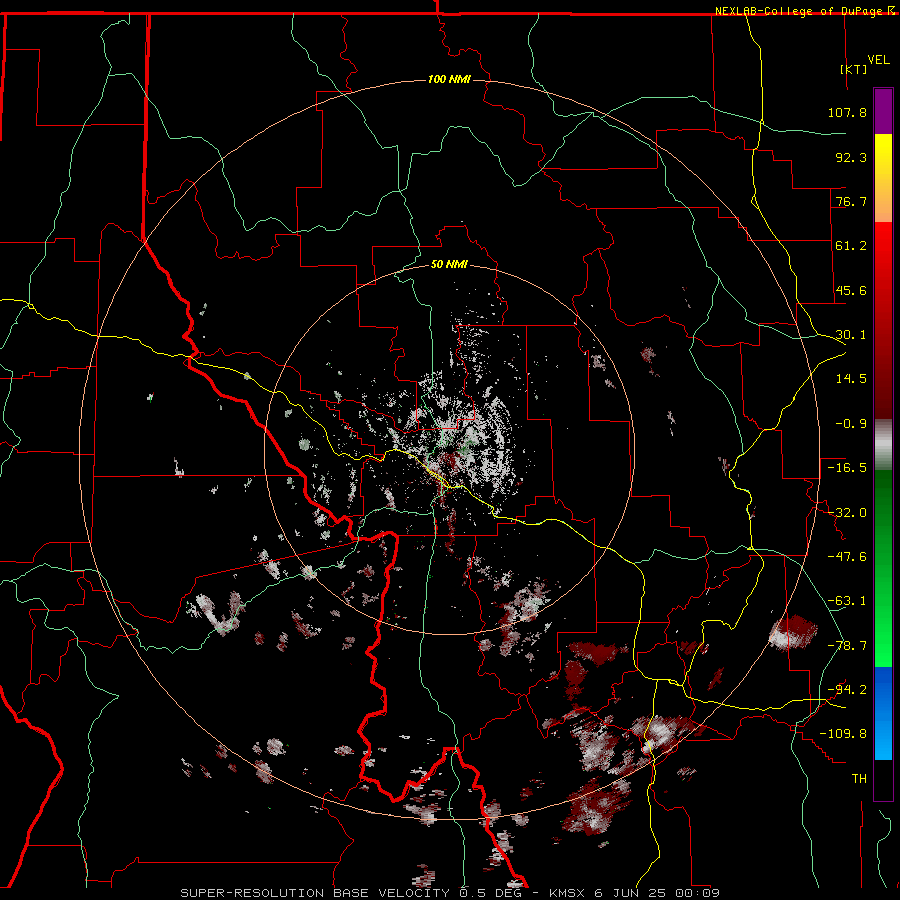Click the 14.5 velocity scale value
This screenshot has width=900, height=900.
click(851, 379)
